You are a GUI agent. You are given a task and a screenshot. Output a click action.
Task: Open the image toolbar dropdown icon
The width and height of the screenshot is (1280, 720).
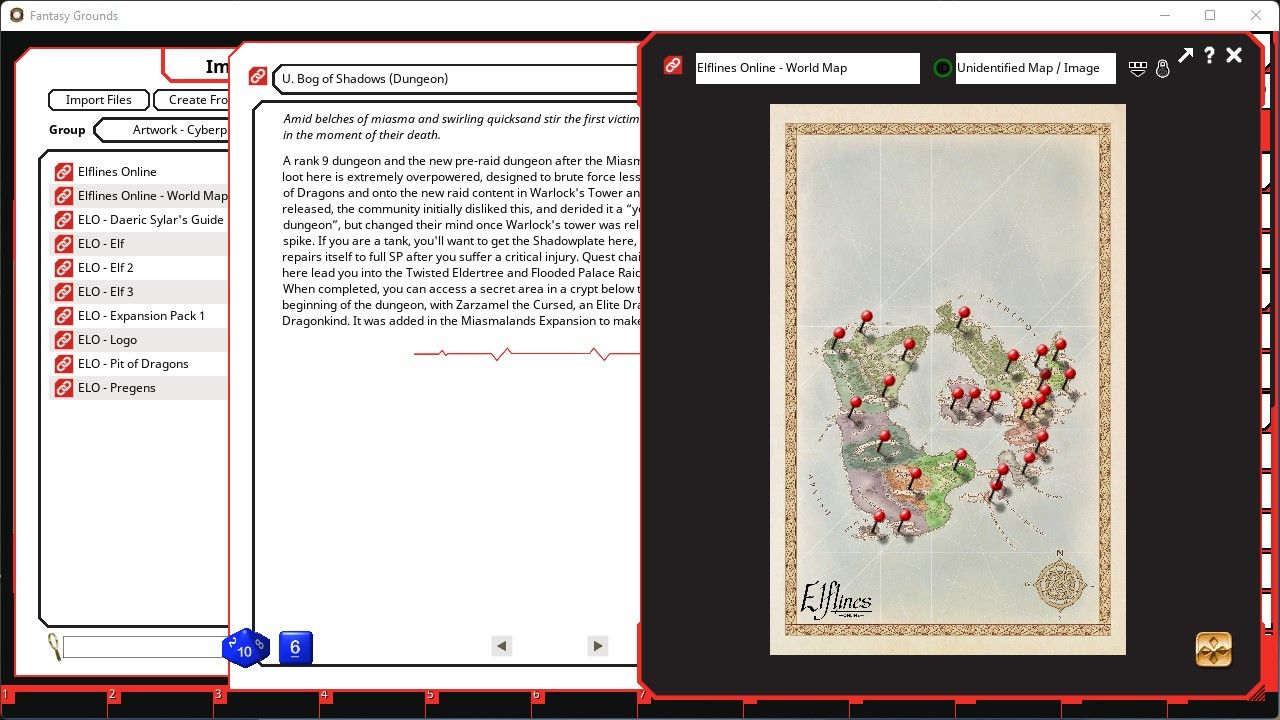coord(1137,68)
